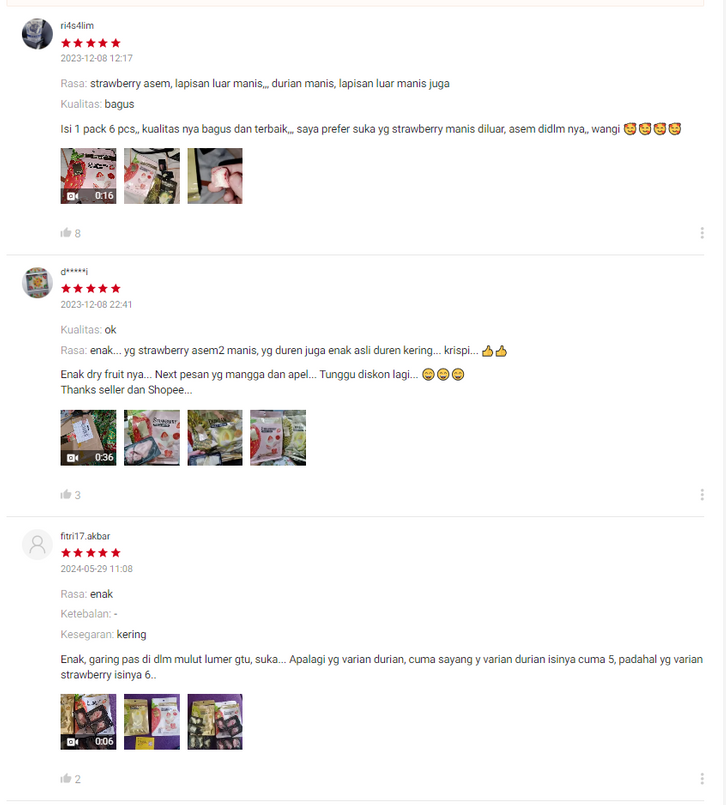
Task: View ri4s4lim's photo of hand holding snack
Action: point(215,176)
